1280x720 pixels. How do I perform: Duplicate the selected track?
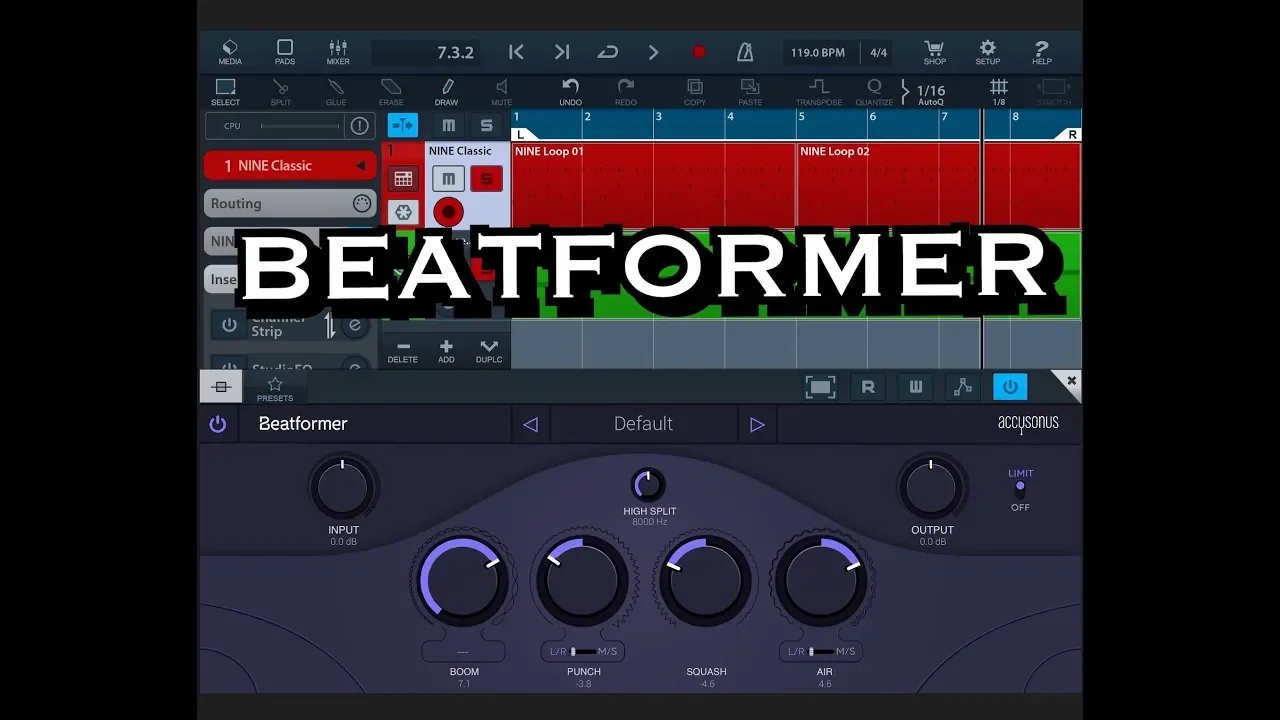(489, 351)
